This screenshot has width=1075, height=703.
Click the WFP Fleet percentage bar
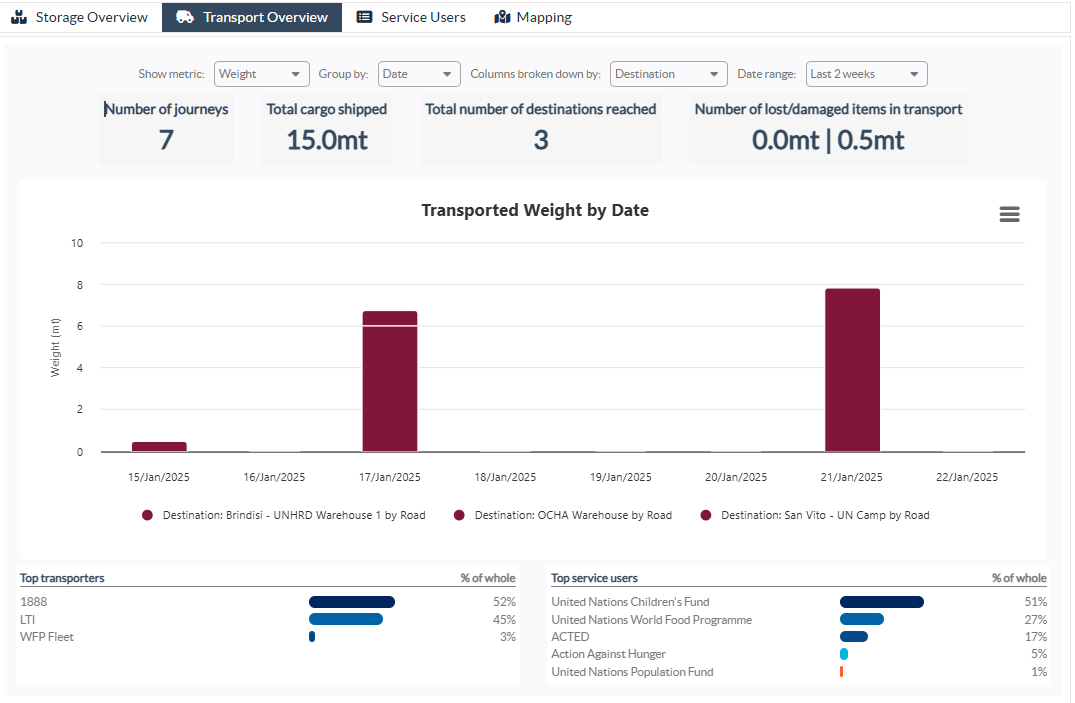[x=311, y=636]
